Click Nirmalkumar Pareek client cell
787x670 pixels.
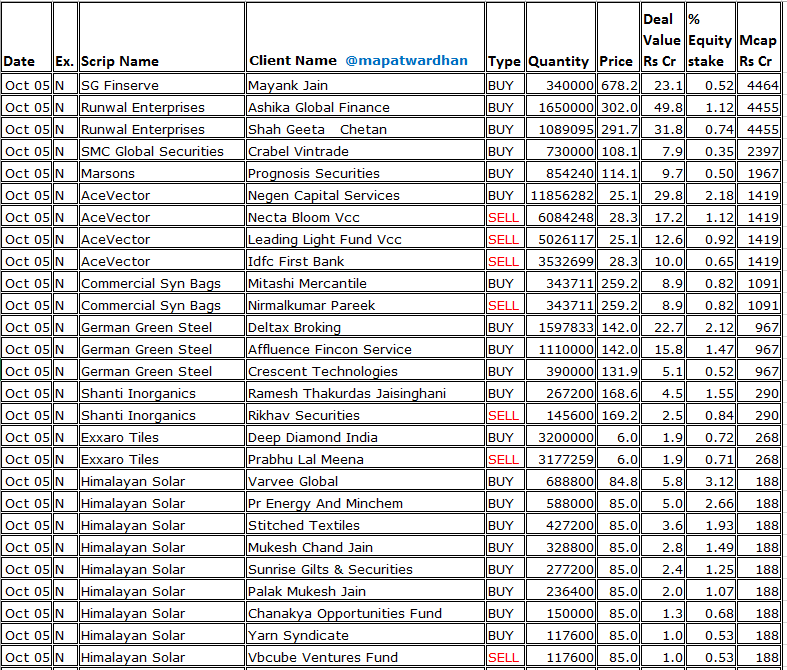[x=365, y=306]
